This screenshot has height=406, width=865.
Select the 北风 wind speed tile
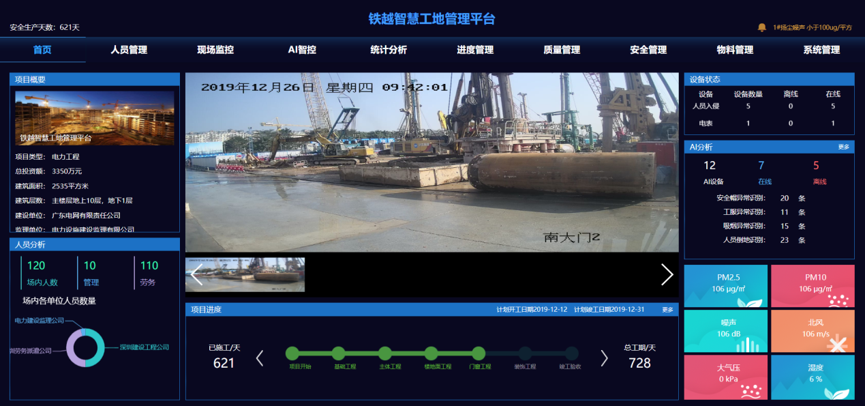click(813, 330)
